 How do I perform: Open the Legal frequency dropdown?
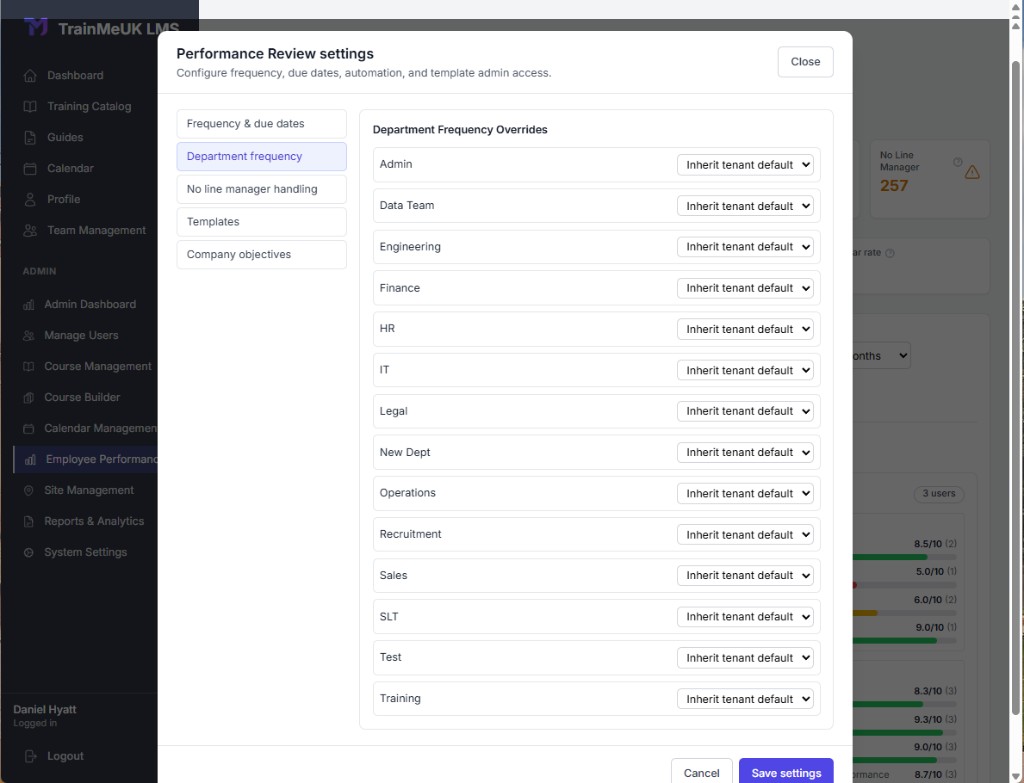click(745, 411)
